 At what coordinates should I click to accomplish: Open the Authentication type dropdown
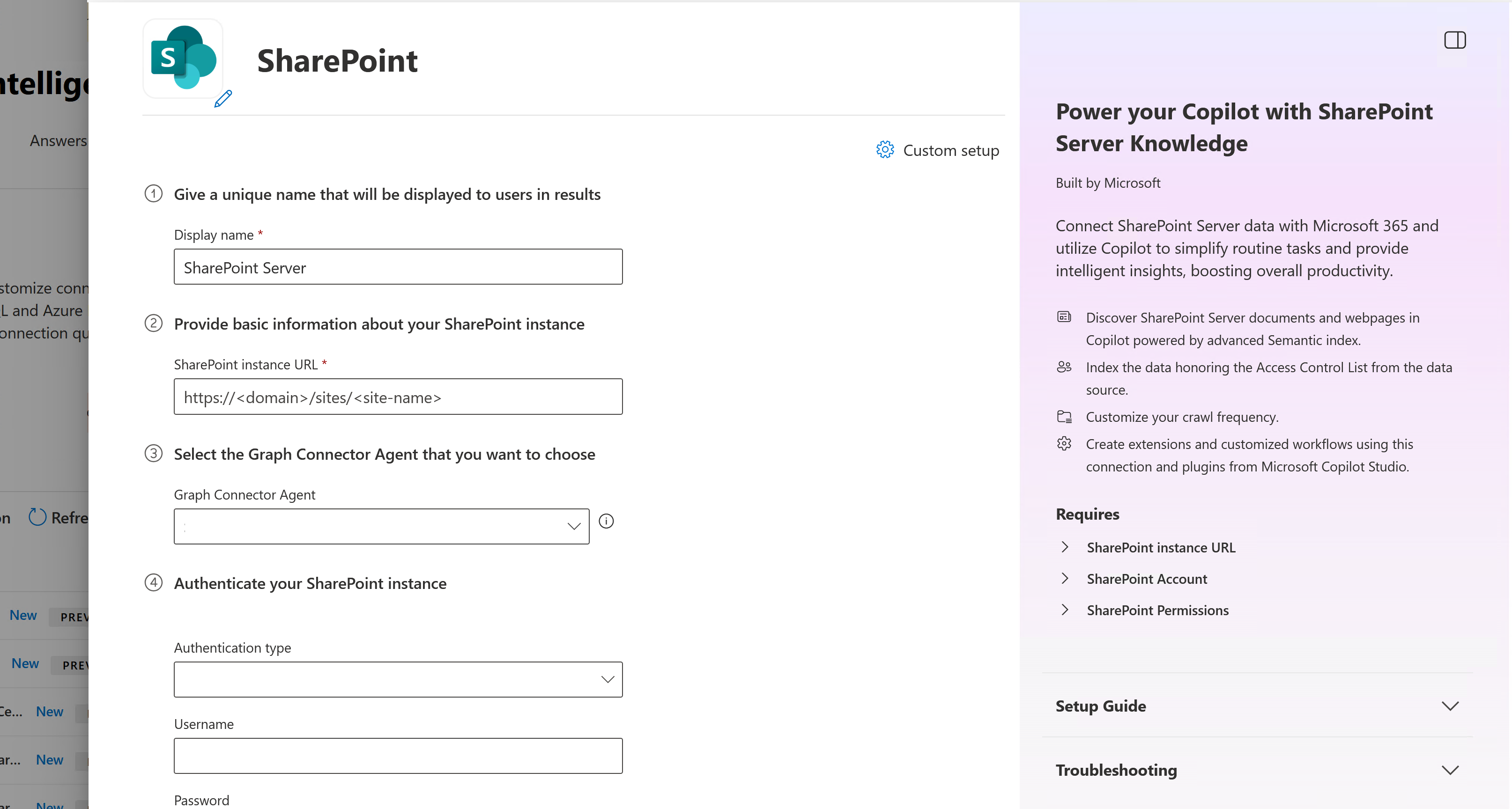607,679
